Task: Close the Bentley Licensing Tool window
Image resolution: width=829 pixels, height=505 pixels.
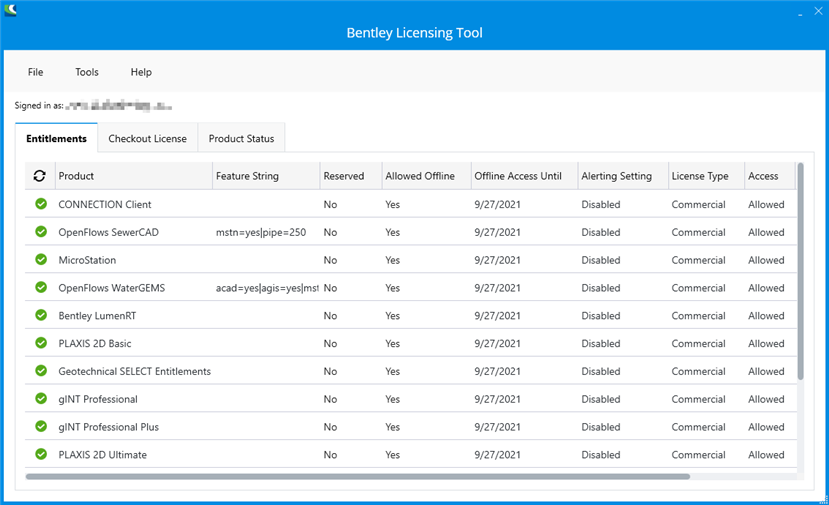Action: coord(818,11)
